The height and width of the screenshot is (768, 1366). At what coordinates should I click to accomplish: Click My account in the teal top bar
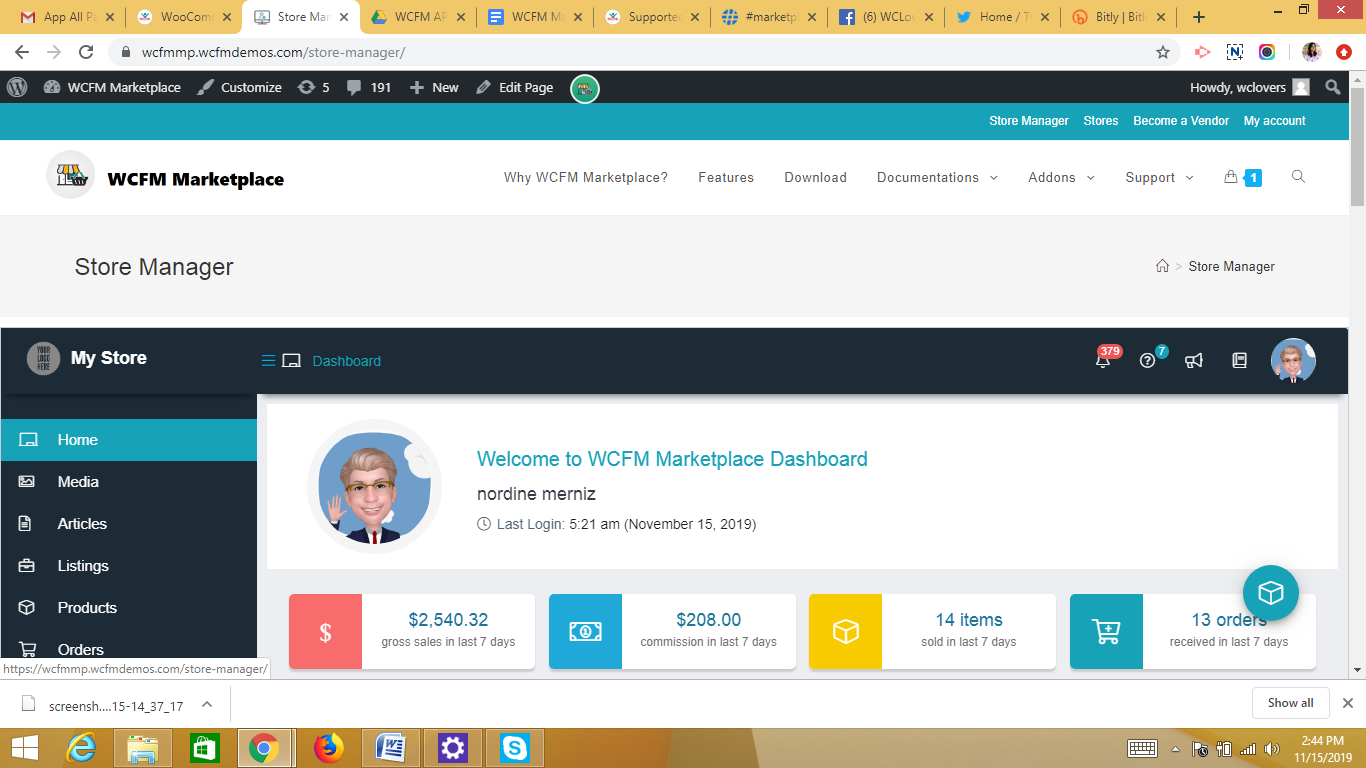pos(1275,121)
